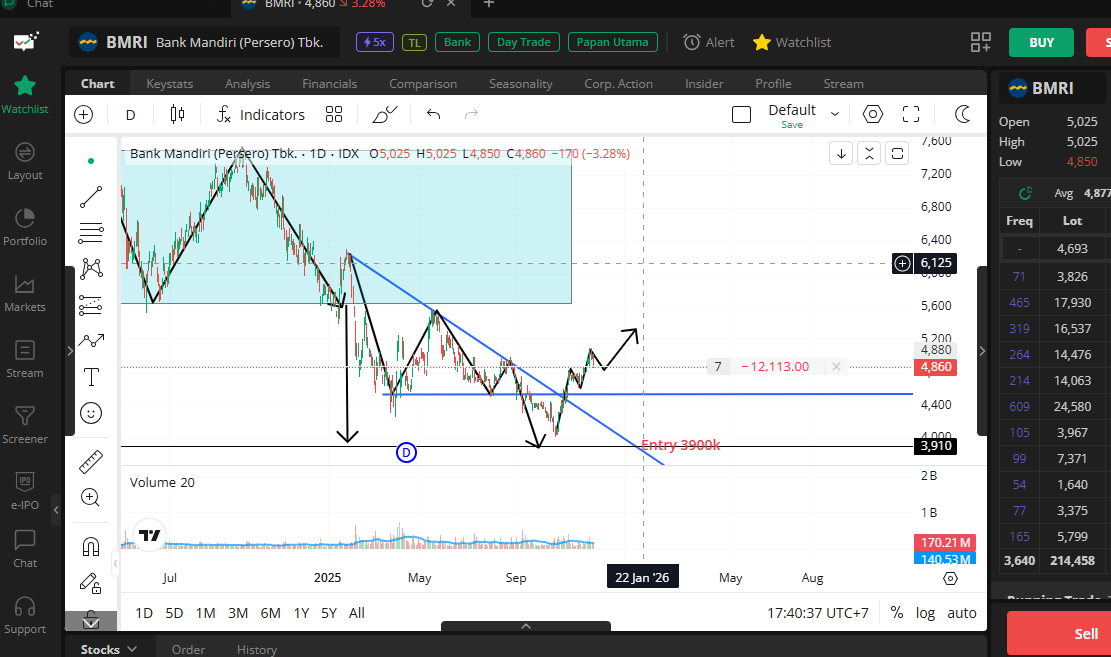
Task: Go to Markets in the sidebar
Action: click(x=25, y=293)
